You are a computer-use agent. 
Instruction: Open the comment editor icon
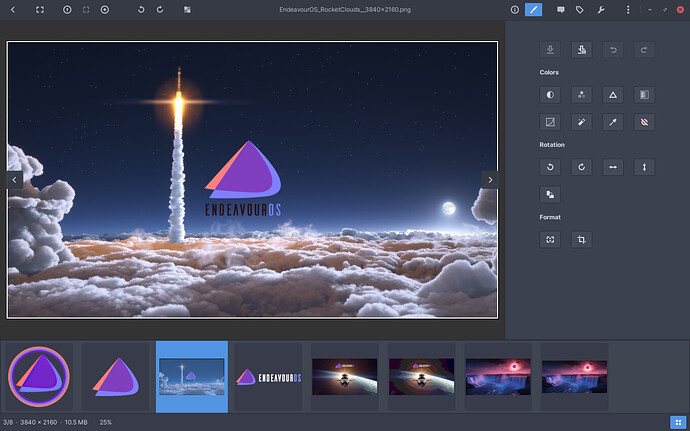[x=561, y=9]
